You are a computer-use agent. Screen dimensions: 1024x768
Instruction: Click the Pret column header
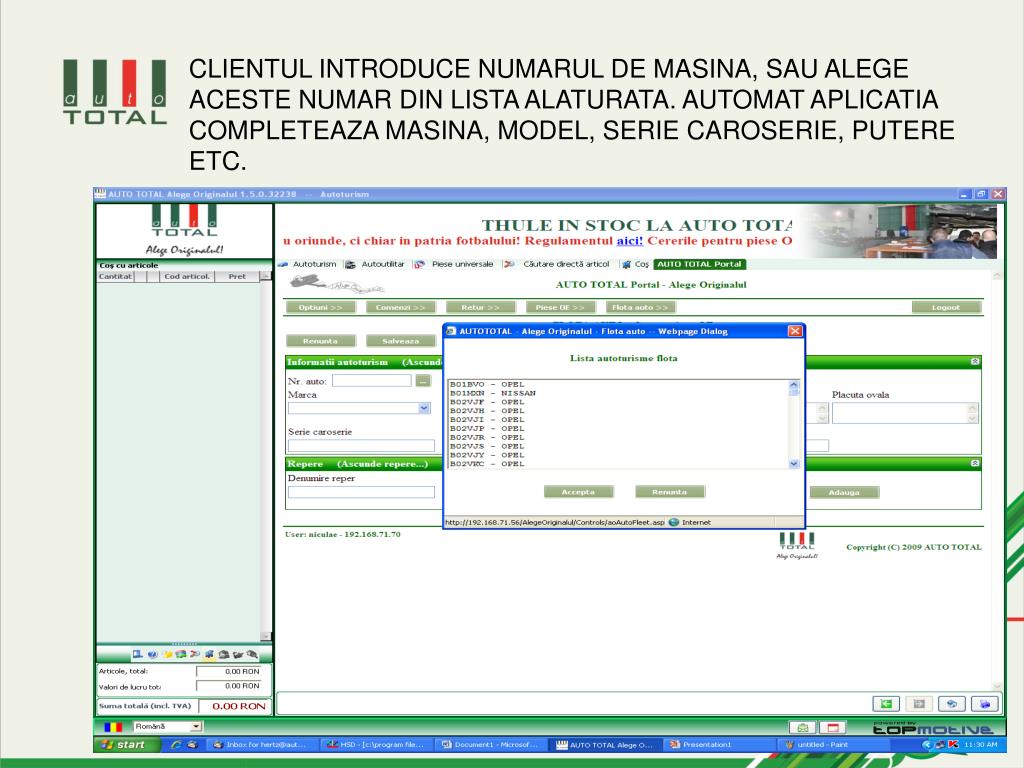pos(237,277)
